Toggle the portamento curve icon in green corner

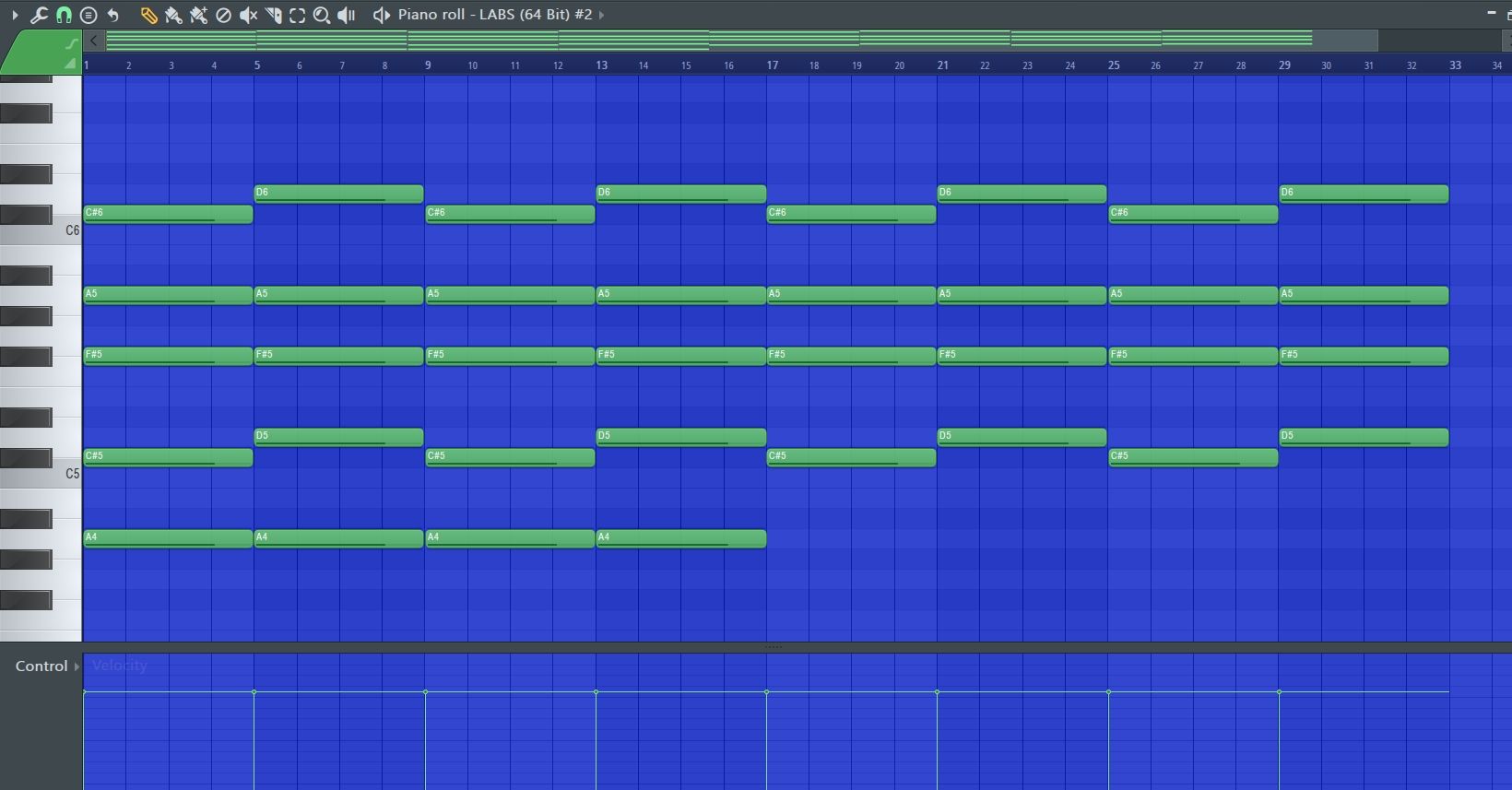coord(71,43)
